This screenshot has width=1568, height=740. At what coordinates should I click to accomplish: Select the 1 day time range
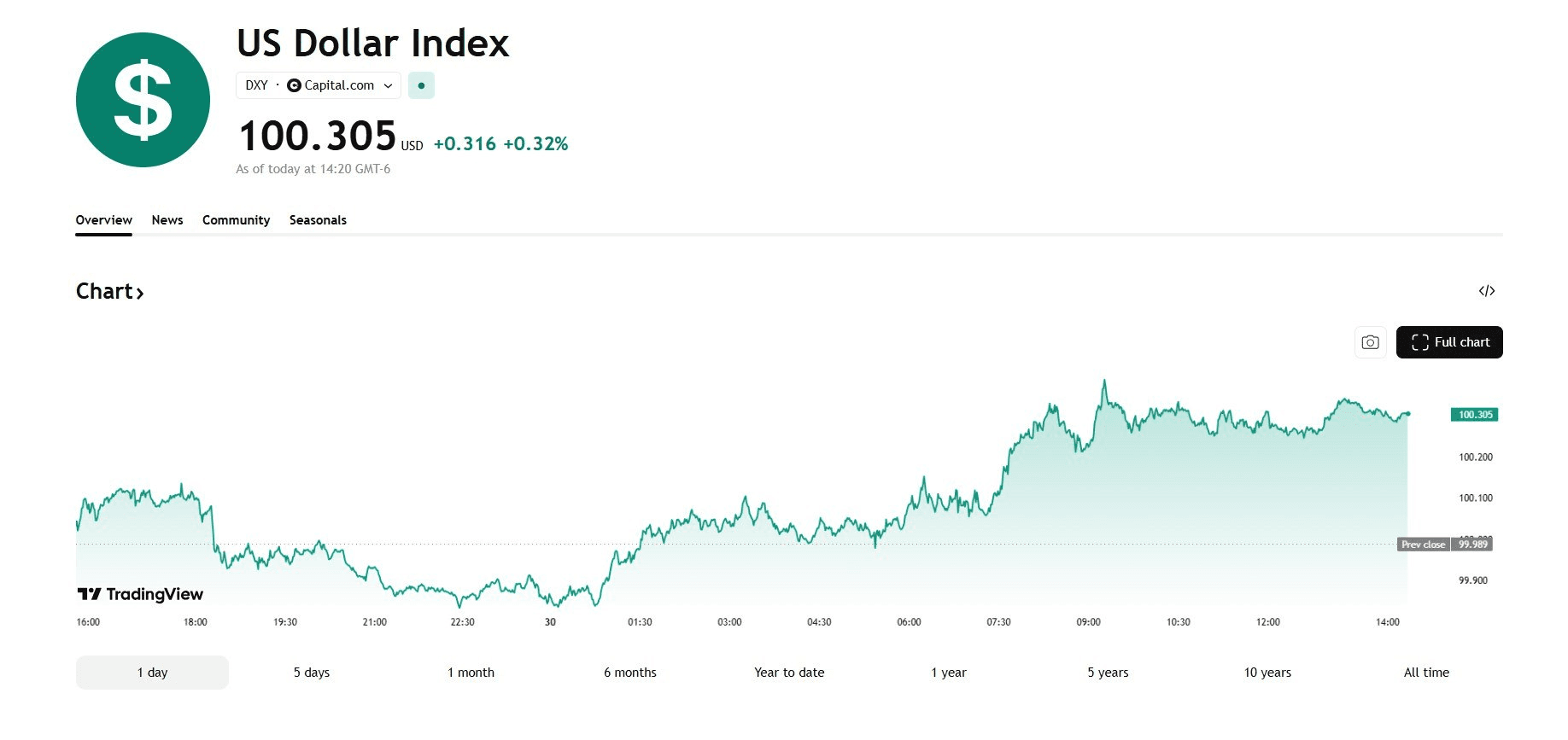[152, 673]
